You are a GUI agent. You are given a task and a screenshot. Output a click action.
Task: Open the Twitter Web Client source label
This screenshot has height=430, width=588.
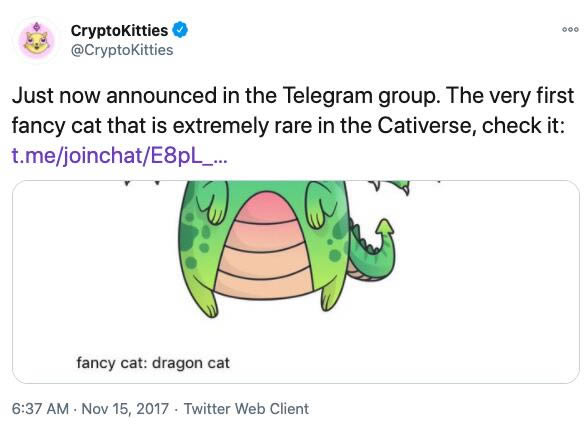click(246, 409)
